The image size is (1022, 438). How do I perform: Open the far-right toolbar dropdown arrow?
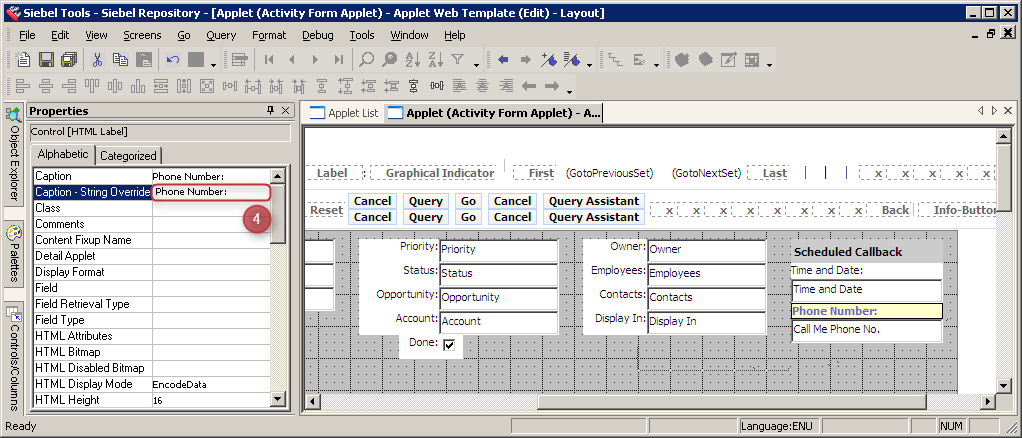[770, 65]
